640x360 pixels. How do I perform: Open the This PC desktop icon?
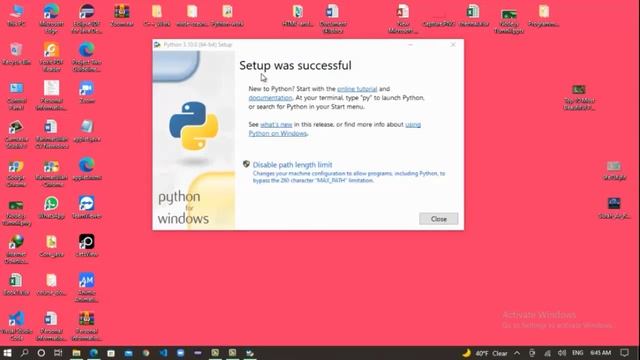(x=16, y=16)
